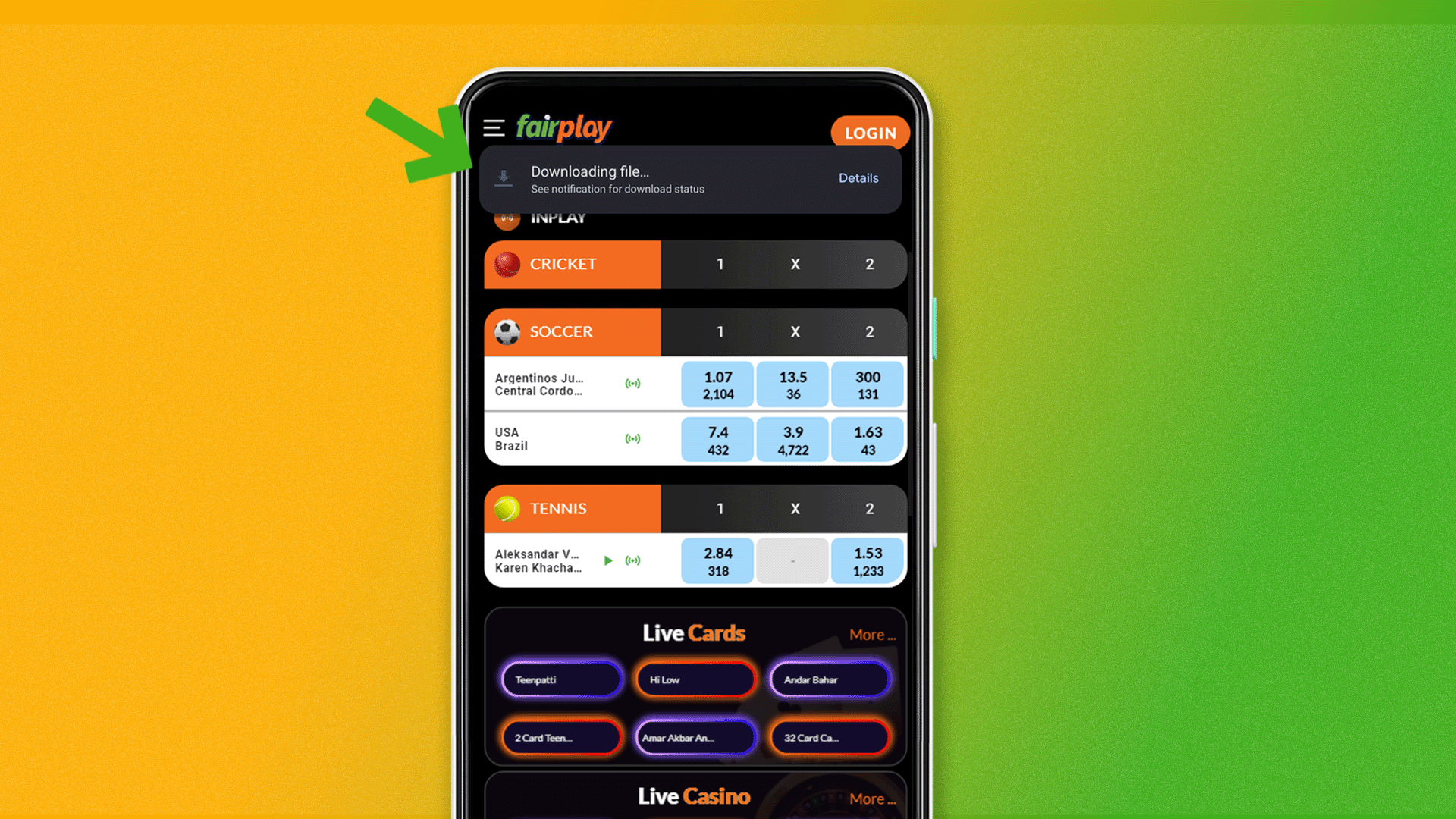Toggle odds for Argentinos Ju. home win 1.07
This screenshot has height=819, width=1456.
click(718, 384)
